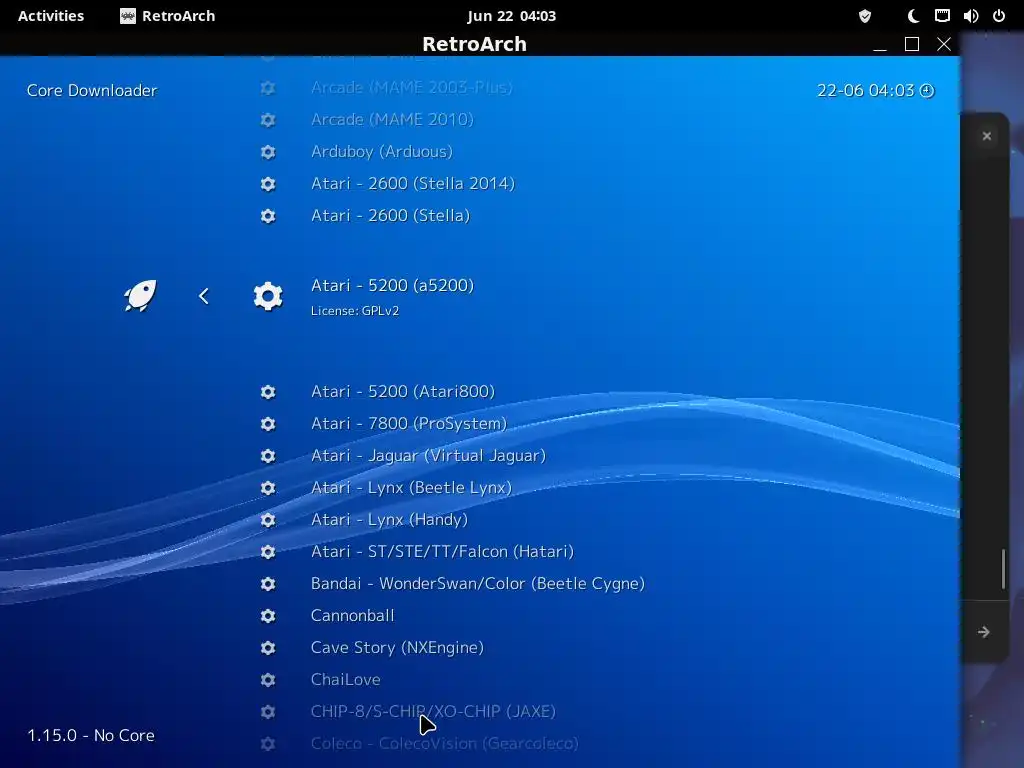Open the volume speaker tray icon

click(x=970, y=16)
